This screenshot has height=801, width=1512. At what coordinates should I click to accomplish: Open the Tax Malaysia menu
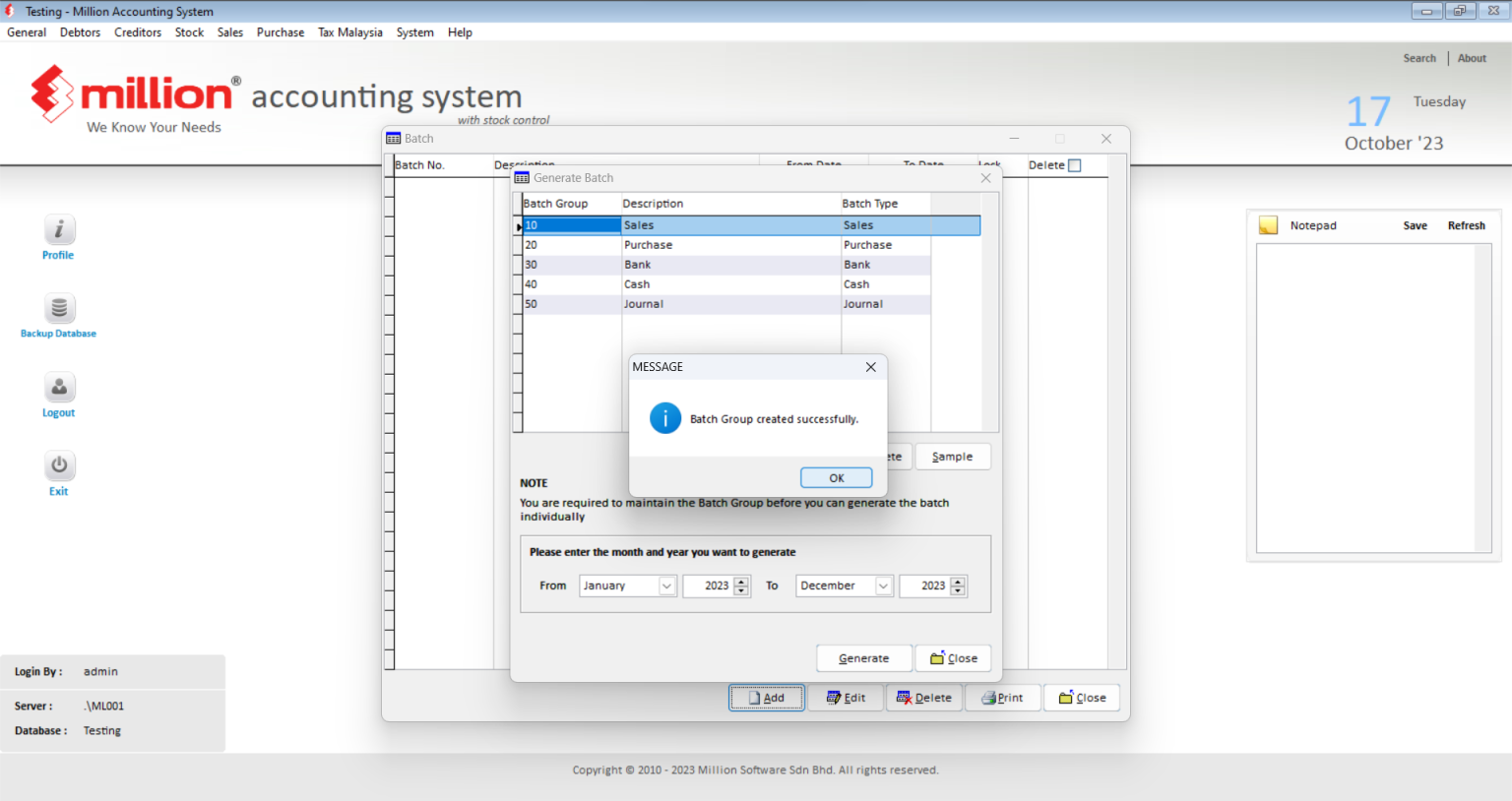[349, 31]
